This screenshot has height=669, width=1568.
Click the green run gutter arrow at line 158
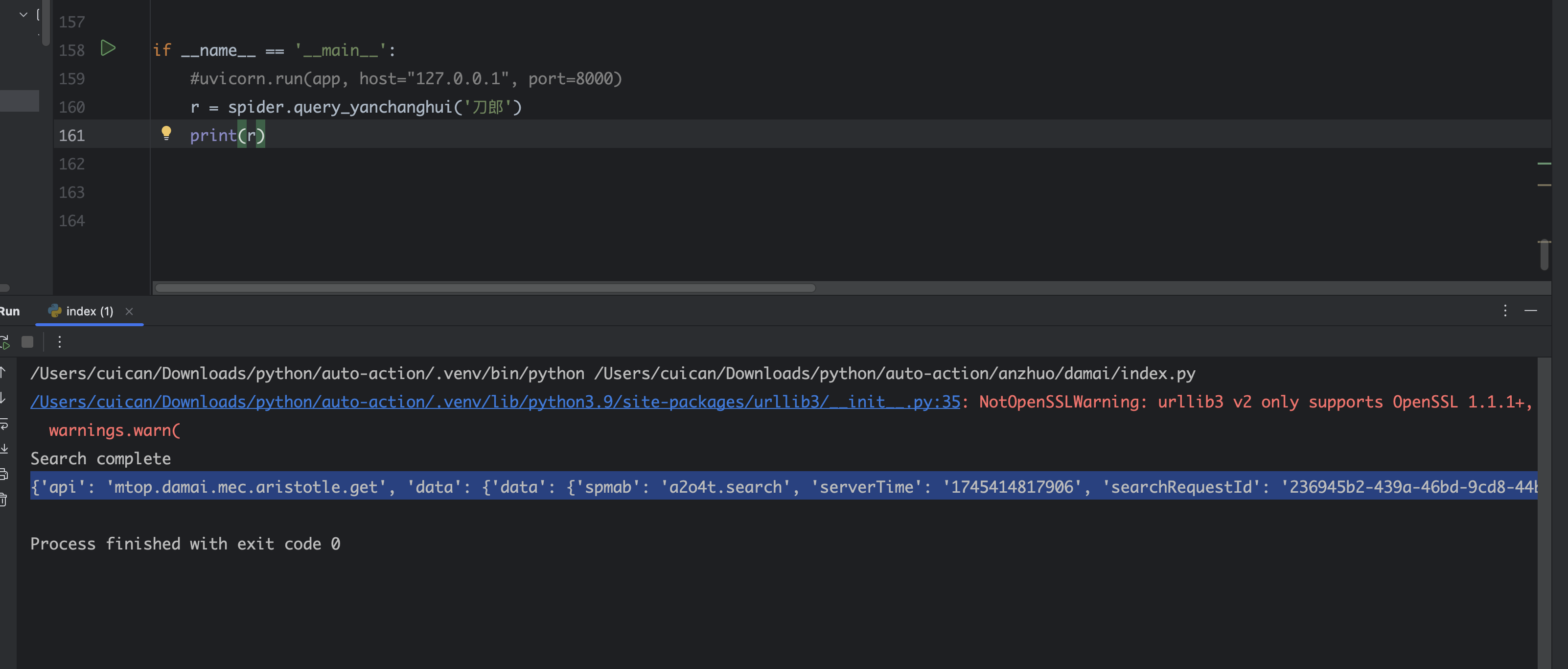coord(108,48)
